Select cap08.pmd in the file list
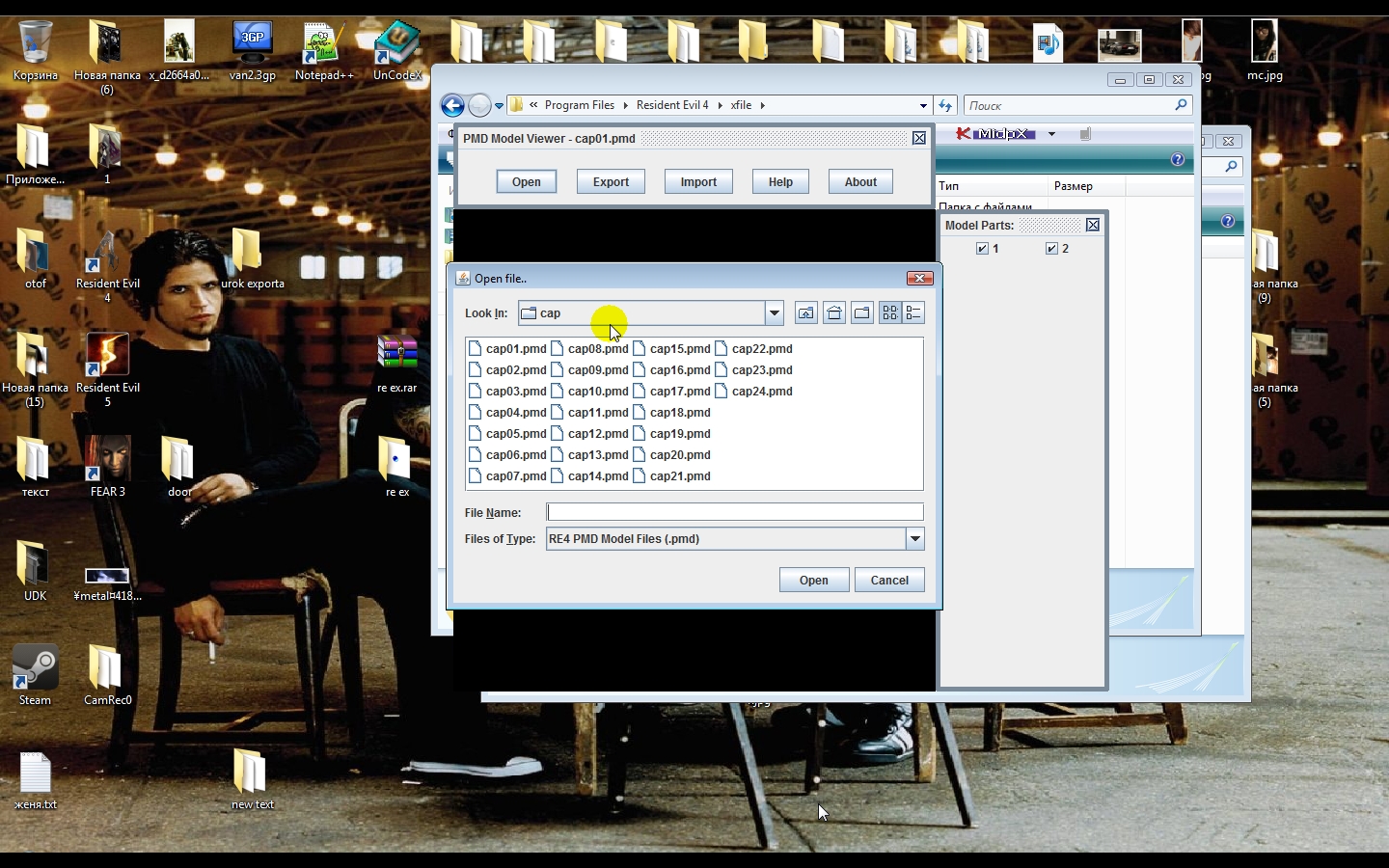 coord(589,349)
